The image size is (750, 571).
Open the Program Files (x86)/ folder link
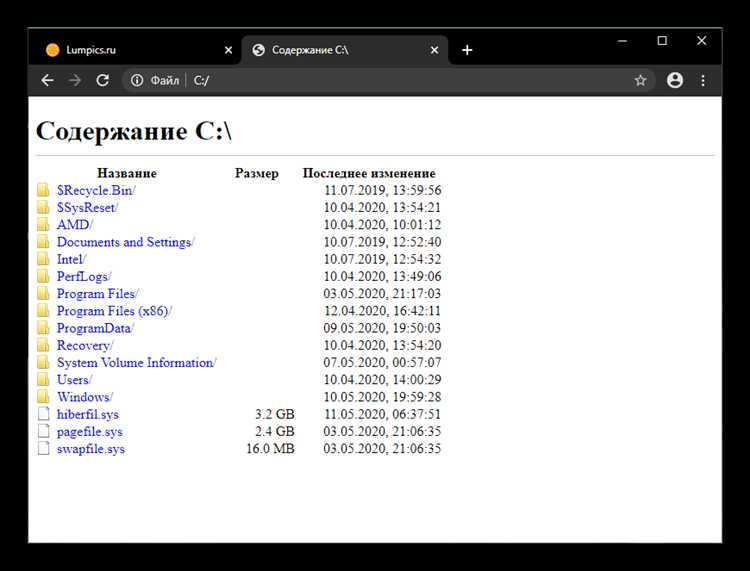point(114,311)
